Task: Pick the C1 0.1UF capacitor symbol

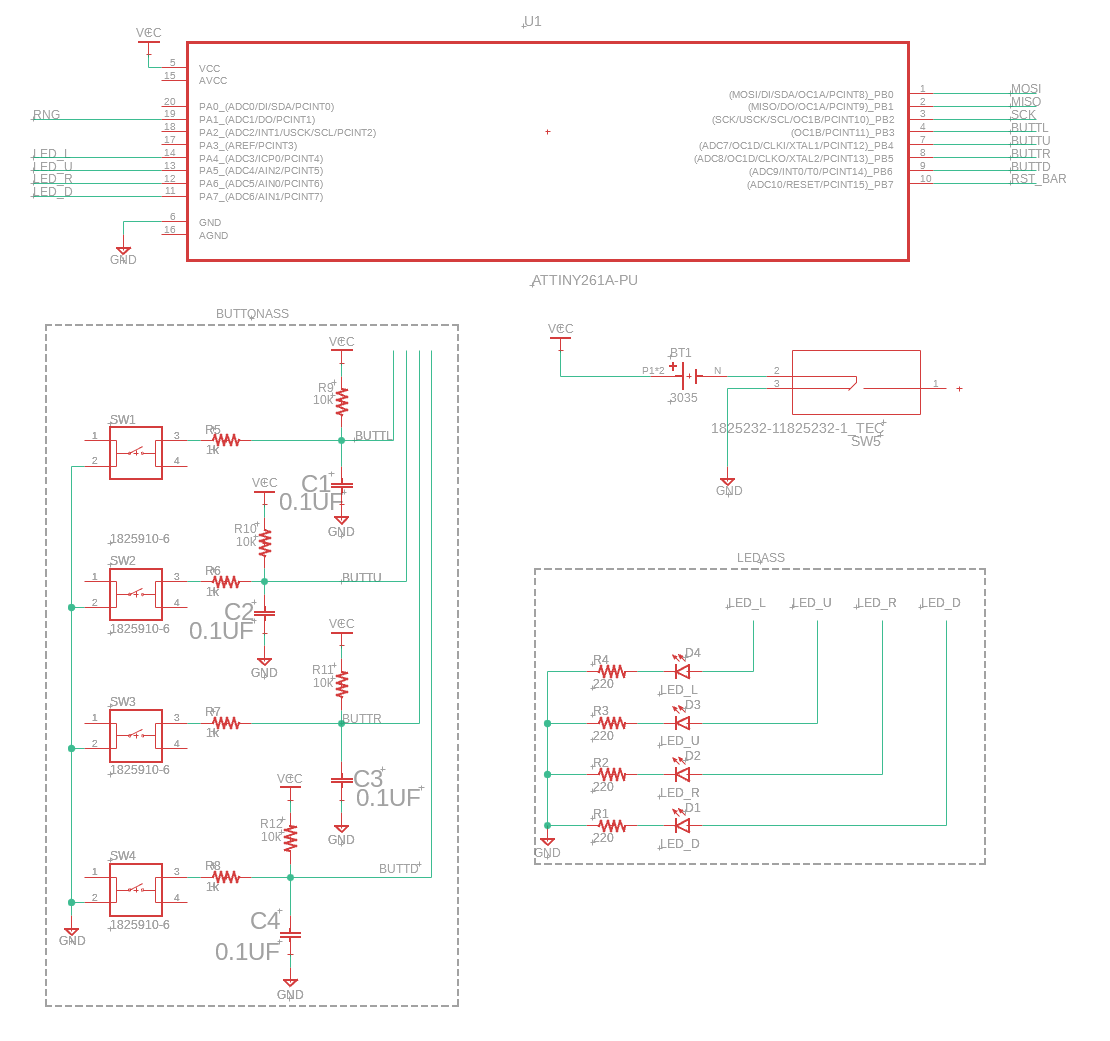Action: pyautogui.click(x=342, y=485)
